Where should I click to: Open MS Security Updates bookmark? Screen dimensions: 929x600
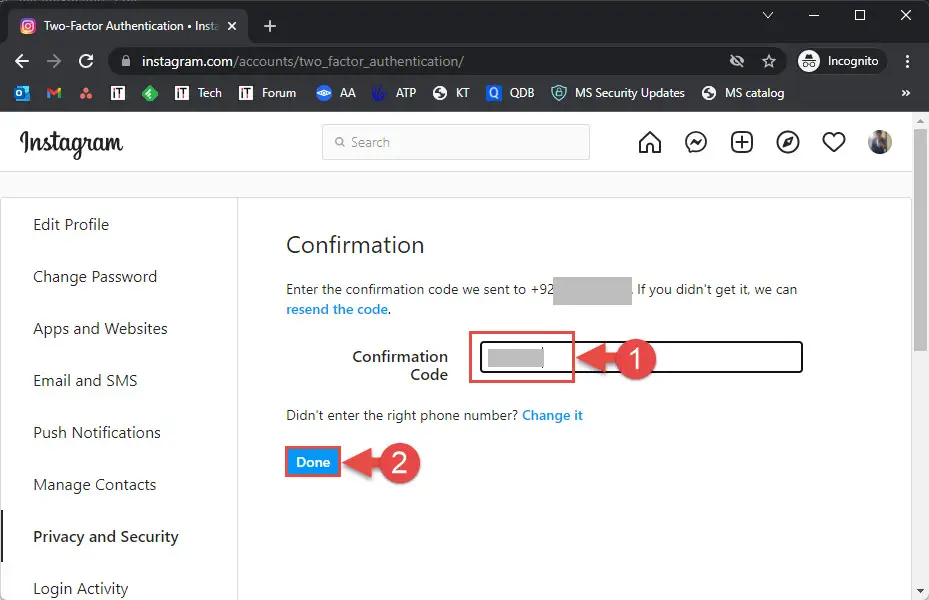[617, 93]
